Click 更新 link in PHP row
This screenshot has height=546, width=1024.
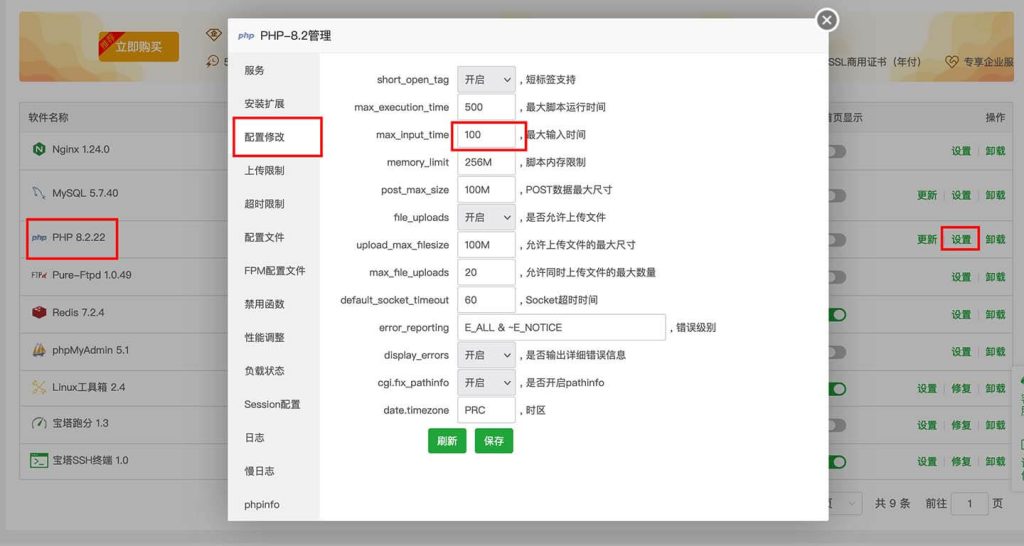pyautogui.click(x=927, y=240)
